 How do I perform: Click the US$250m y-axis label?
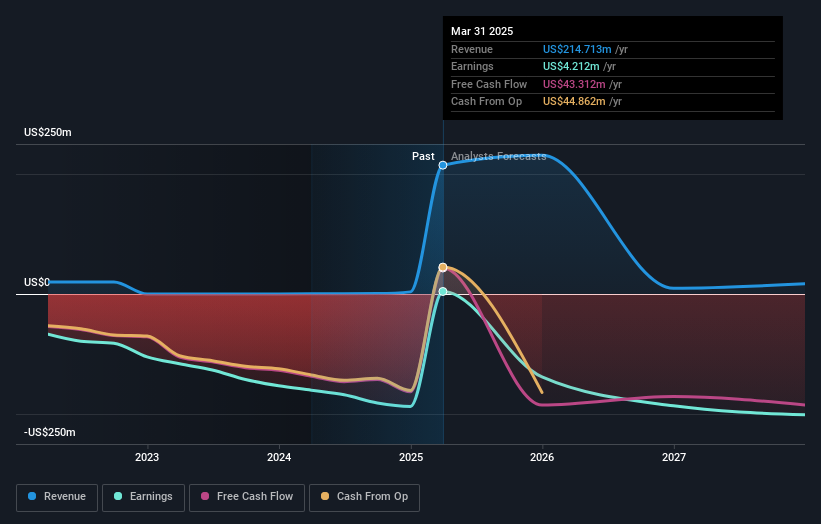click(x=48, y=132)
